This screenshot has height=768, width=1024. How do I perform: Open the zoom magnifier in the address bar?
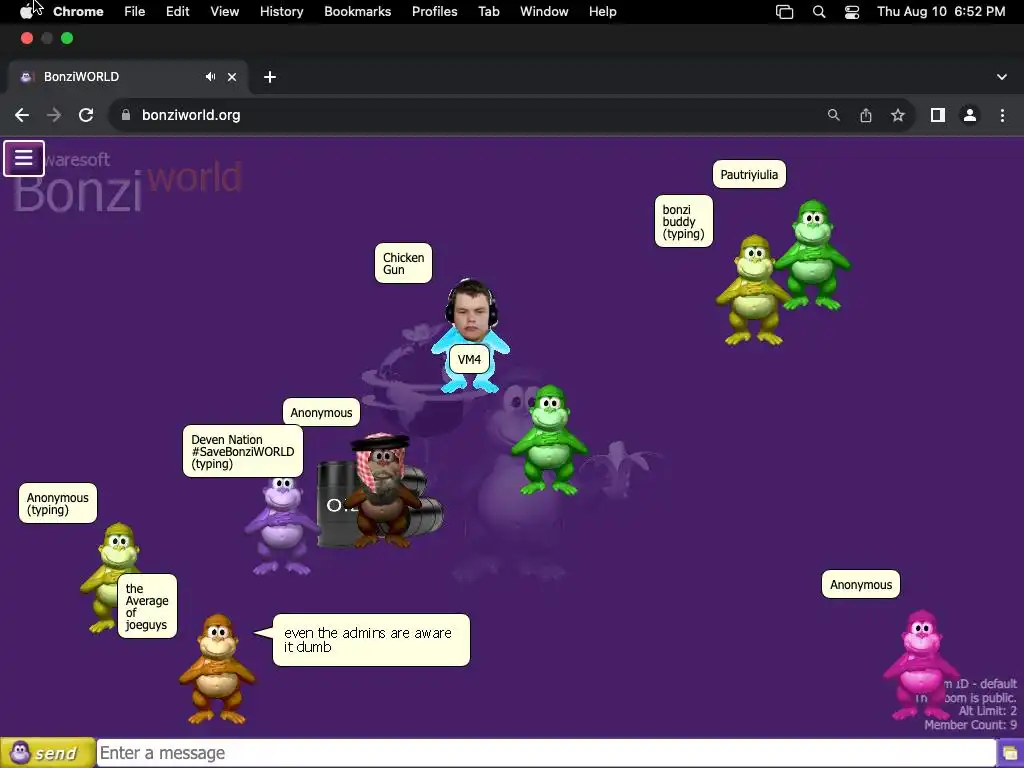coord(833,115)
